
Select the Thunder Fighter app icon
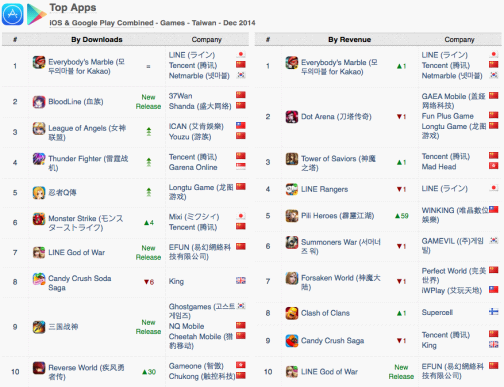39,159
